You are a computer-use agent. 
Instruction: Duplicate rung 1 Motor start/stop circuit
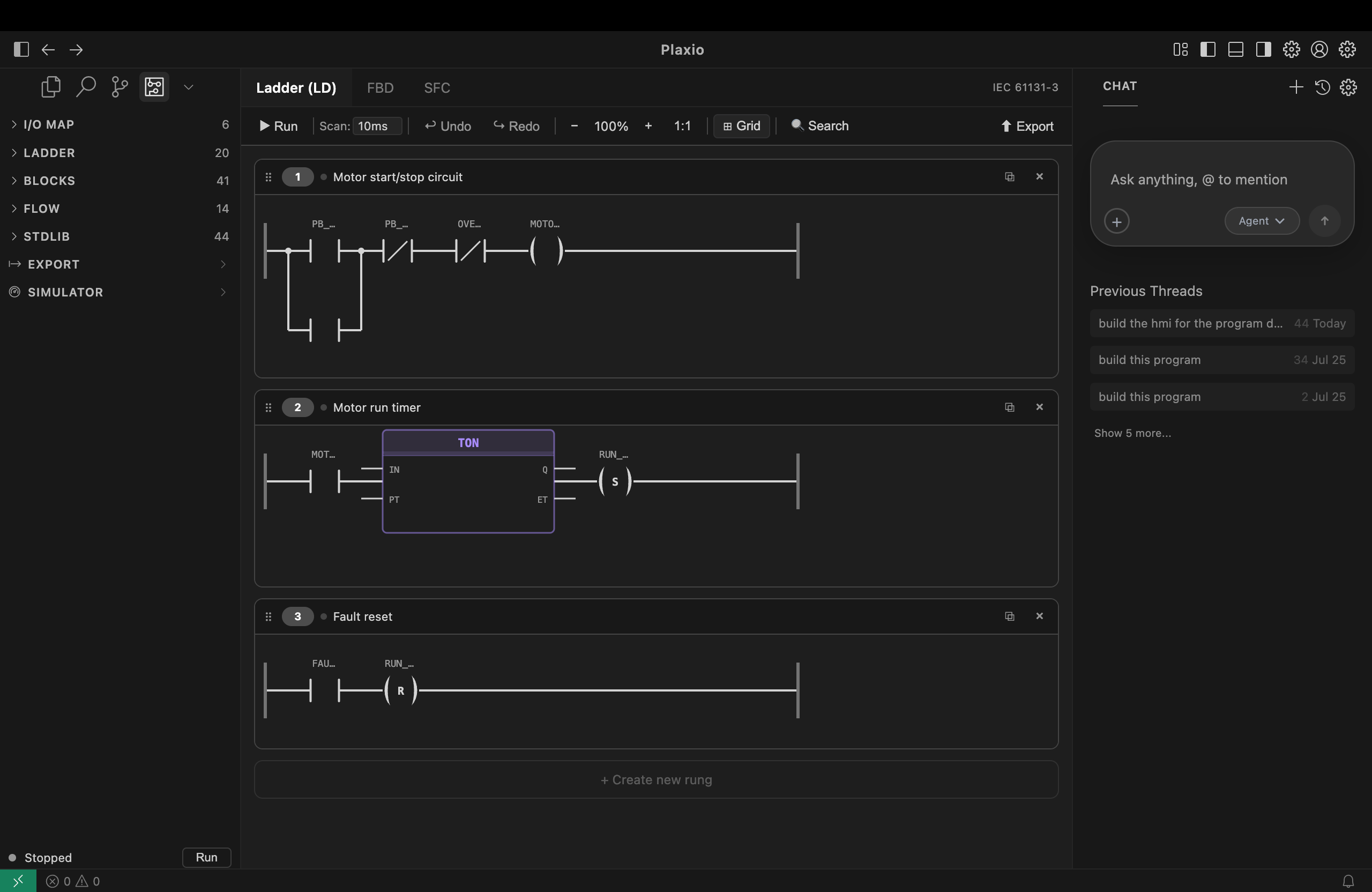tap(1009, 176)
